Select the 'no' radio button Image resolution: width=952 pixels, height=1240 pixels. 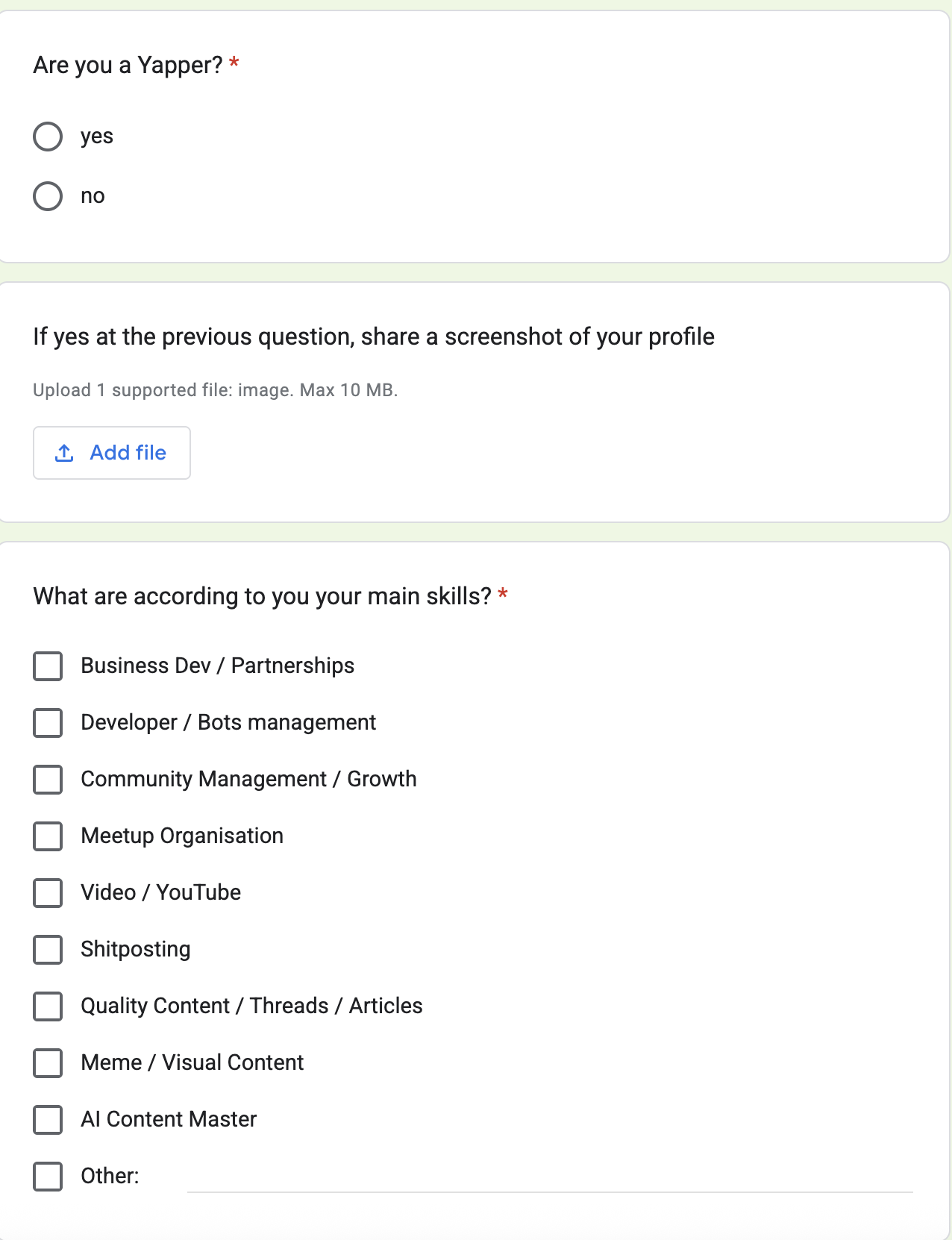click(48, 196)
